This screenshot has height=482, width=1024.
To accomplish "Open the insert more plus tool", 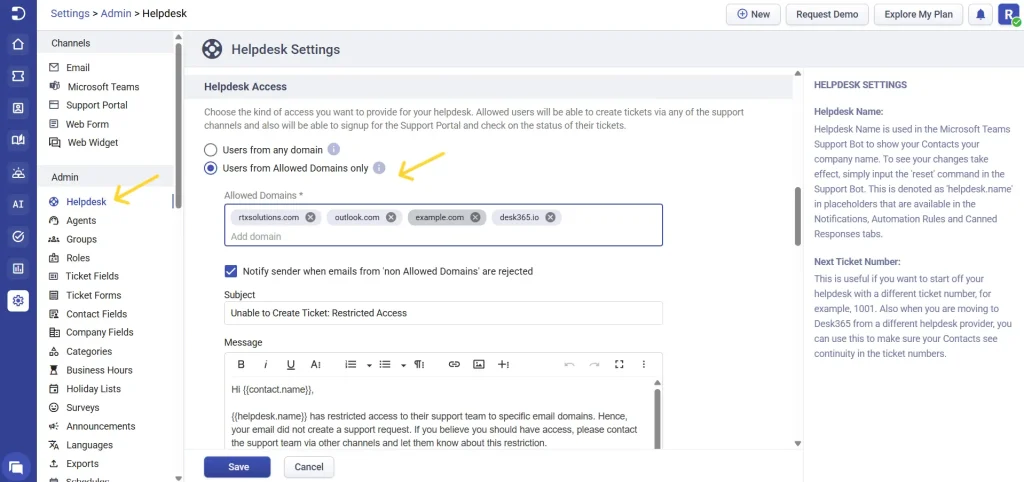I will click(504, 364).
